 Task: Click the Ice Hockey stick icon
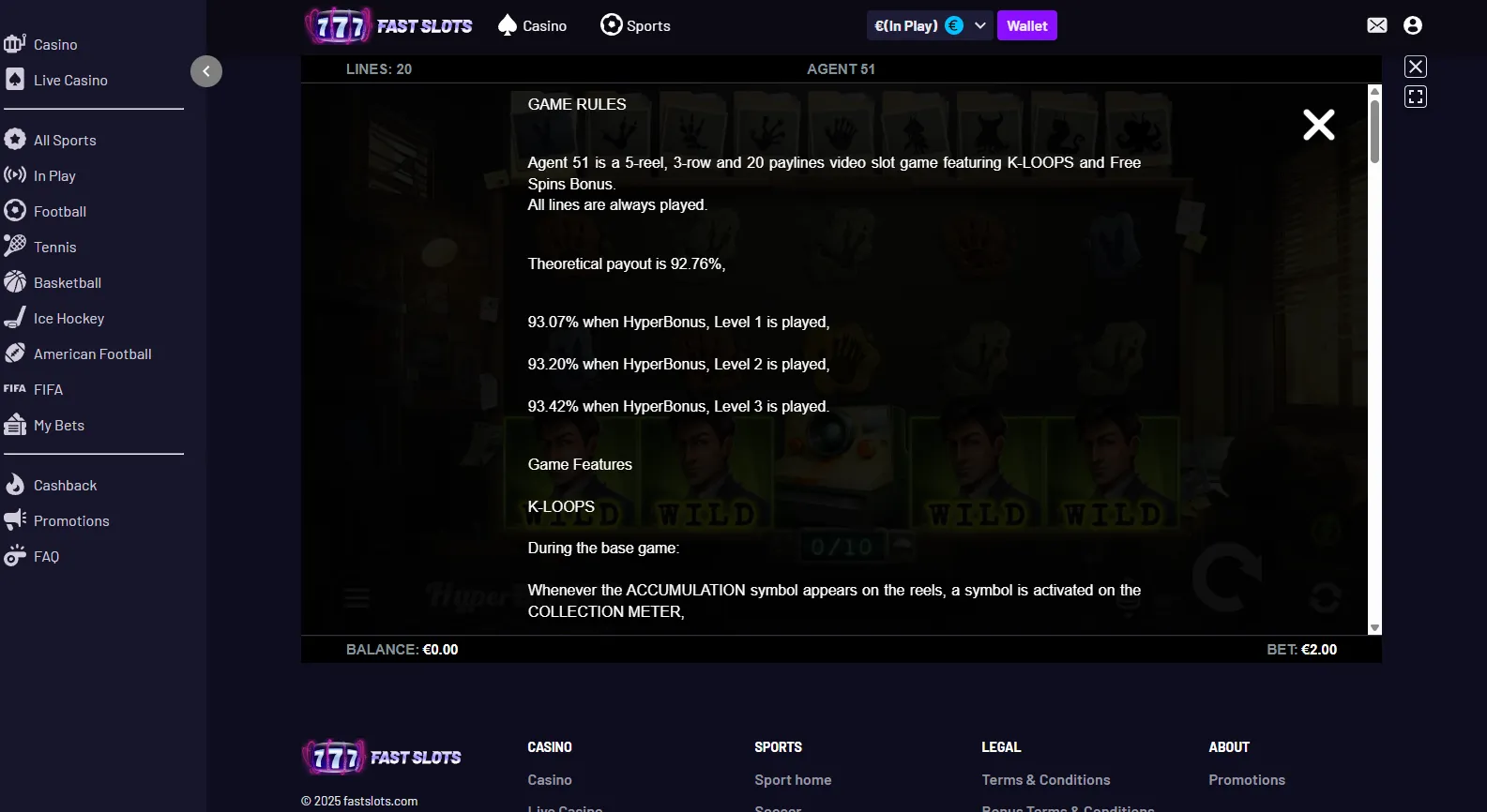click(x=15, y=318)
